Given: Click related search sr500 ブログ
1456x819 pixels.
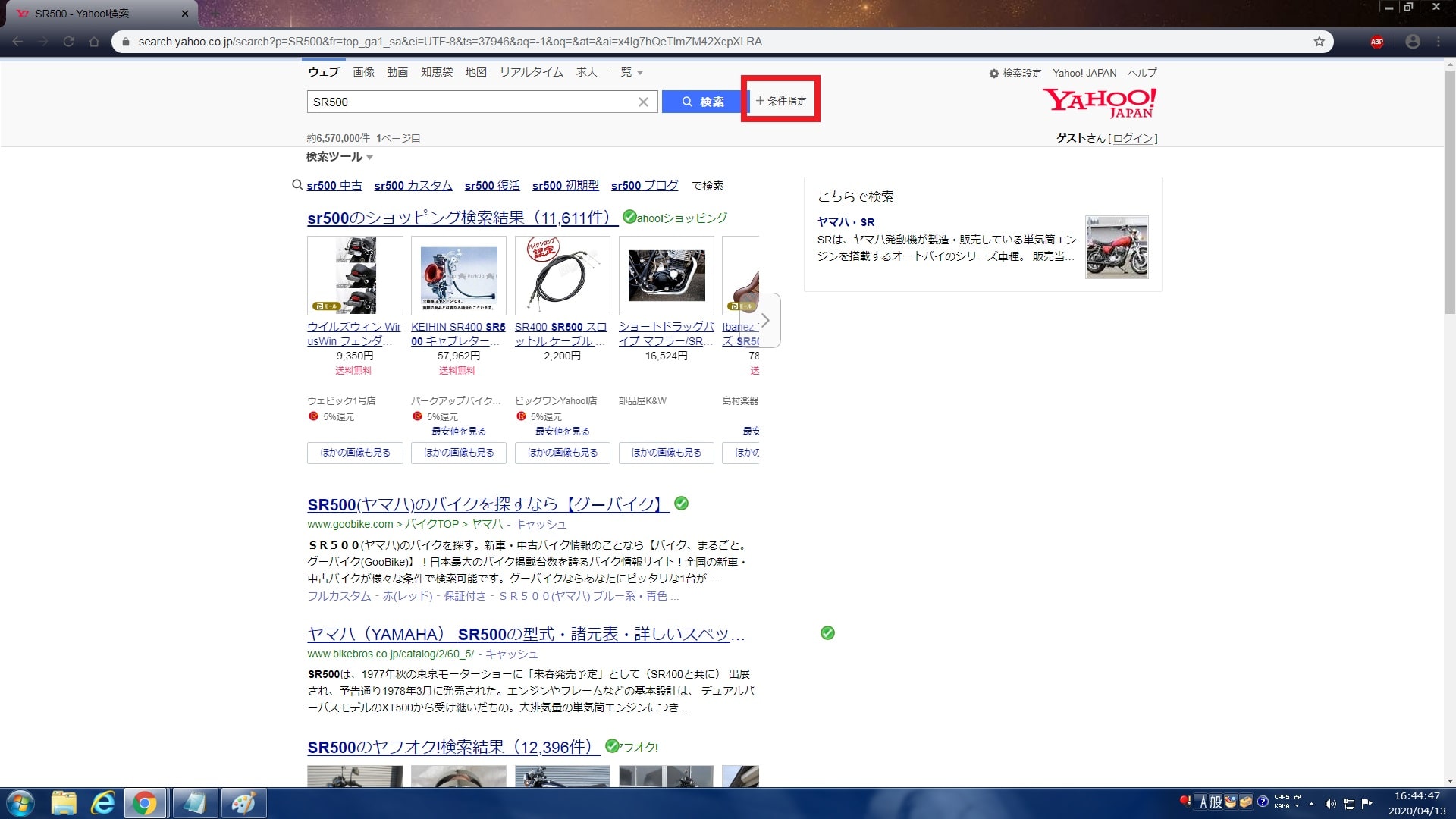Looking at the screenshot, I should (x=645, y=186).
